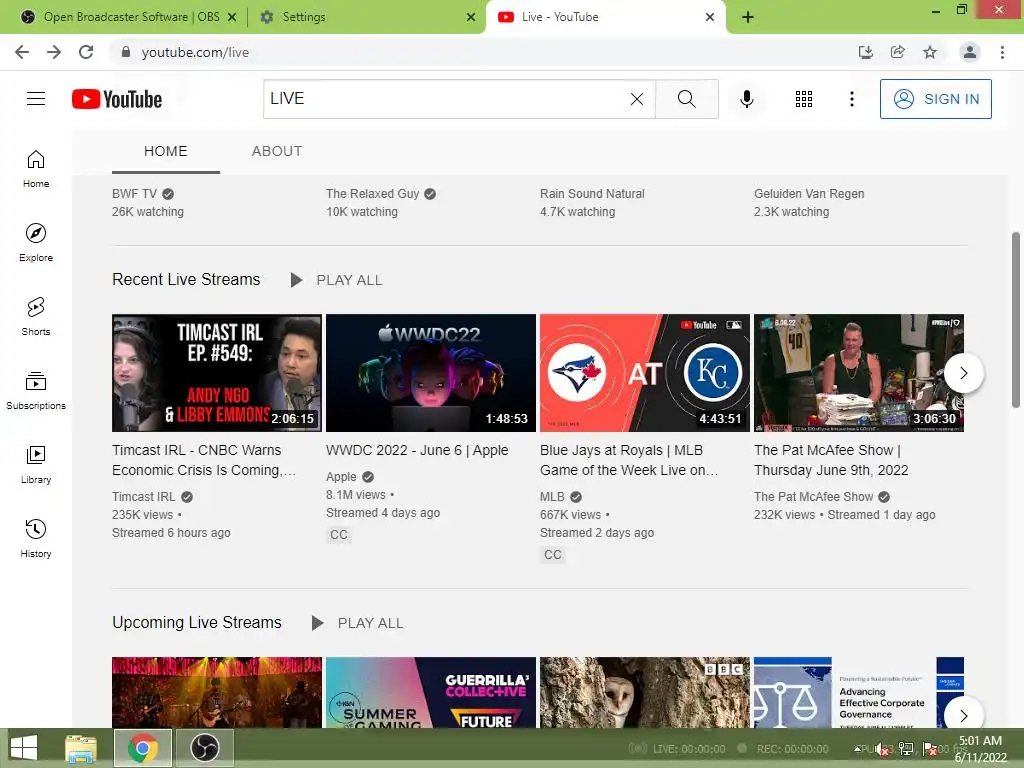Open OBS Studio from the taskbar
The image size is (1024, 768).
(x=204, y=748)
